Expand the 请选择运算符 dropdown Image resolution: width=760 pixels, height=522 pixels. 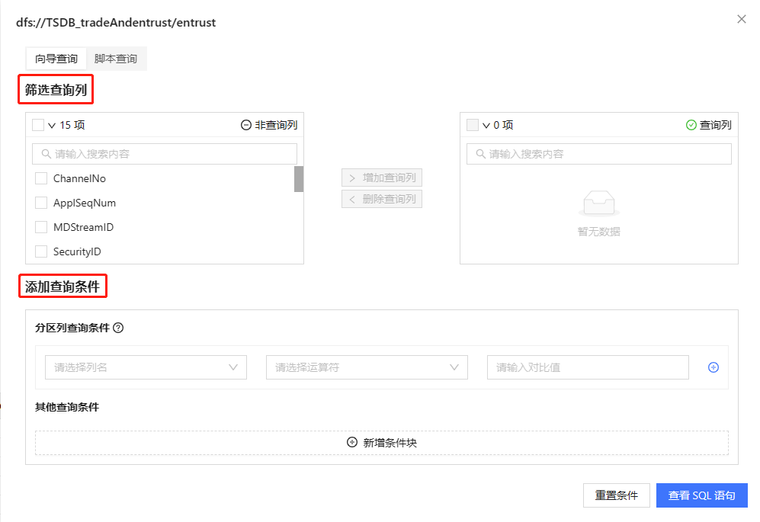(x=366, y=368)
